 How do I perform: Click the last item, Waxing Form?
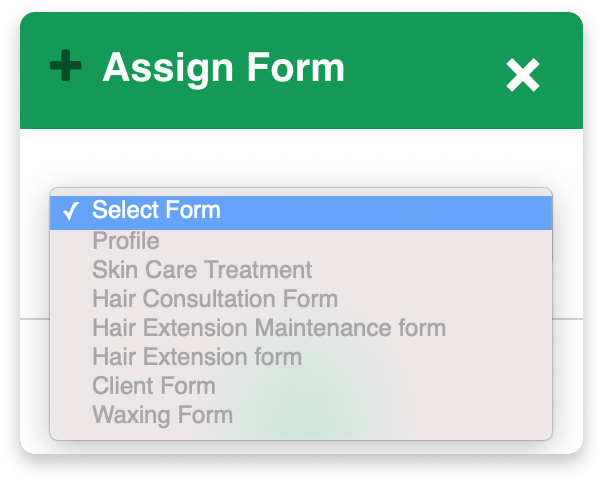click(162, 415)
